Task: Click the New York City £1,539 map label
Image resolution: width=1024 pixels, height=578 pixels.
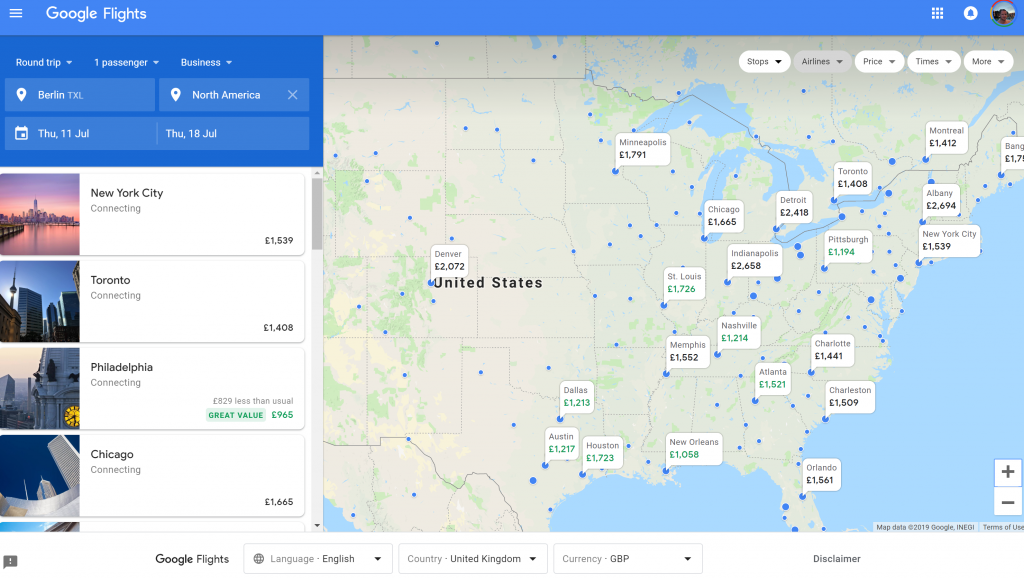Action: pos(949,240)
